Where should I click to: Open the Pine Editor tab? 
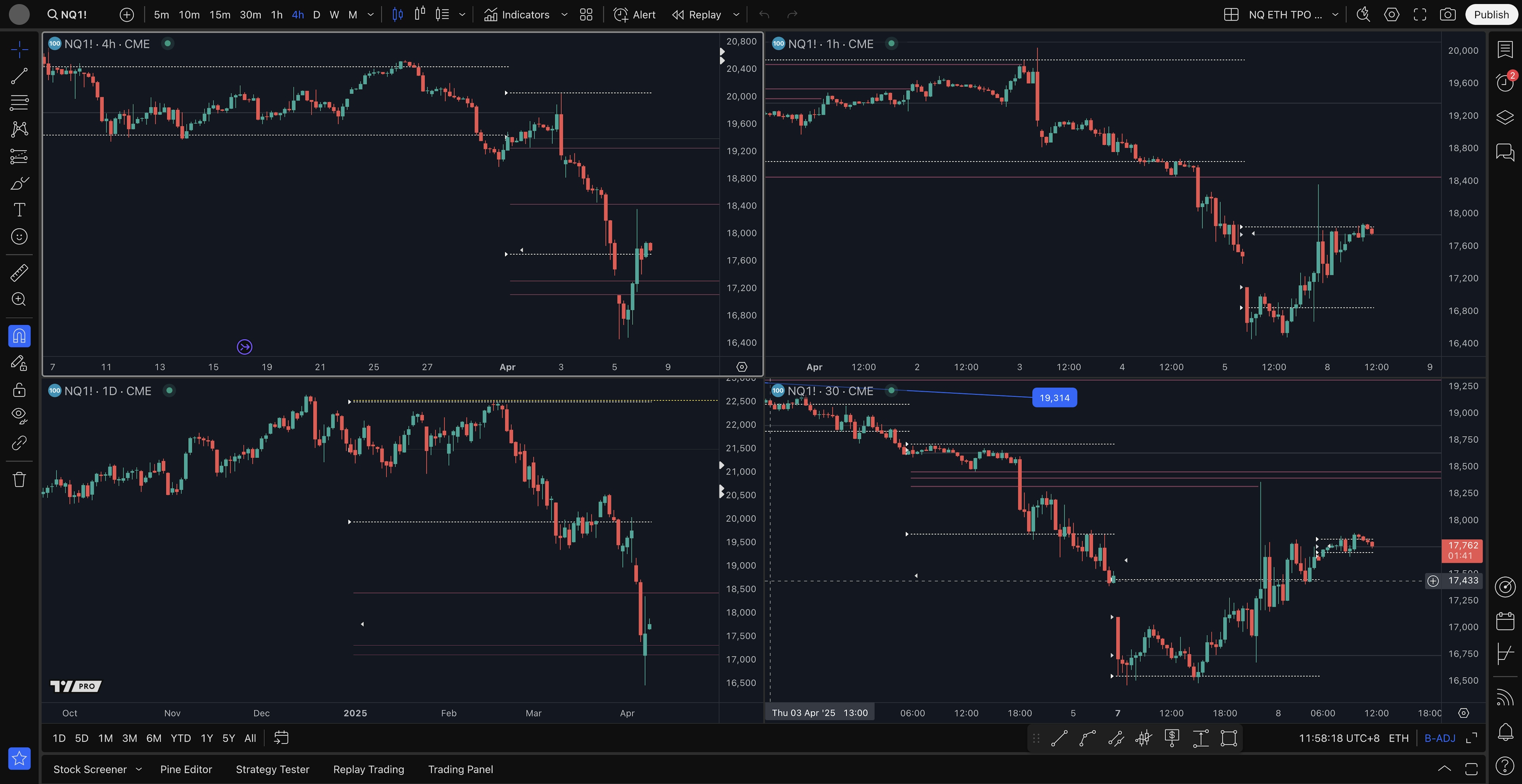point(185,769)
